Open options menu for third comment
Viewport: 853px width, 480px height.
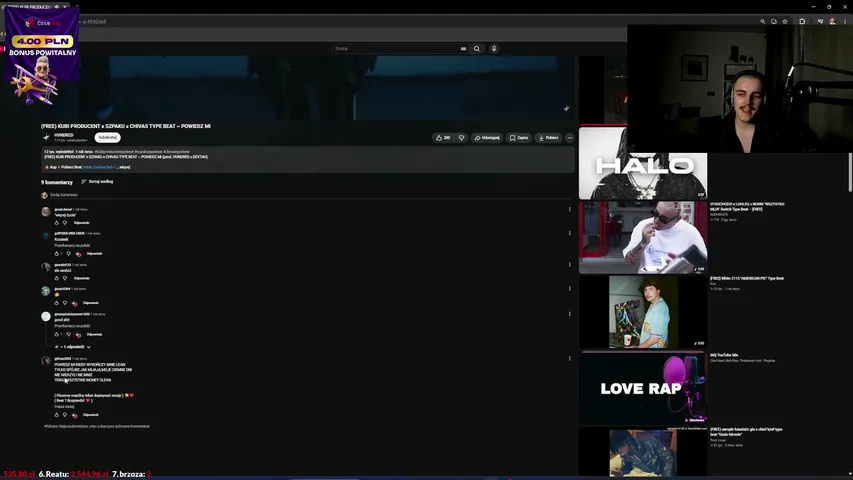click(570, 264)
